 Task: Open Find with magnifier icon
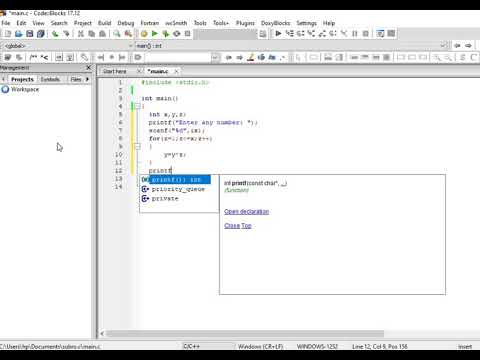117,34
